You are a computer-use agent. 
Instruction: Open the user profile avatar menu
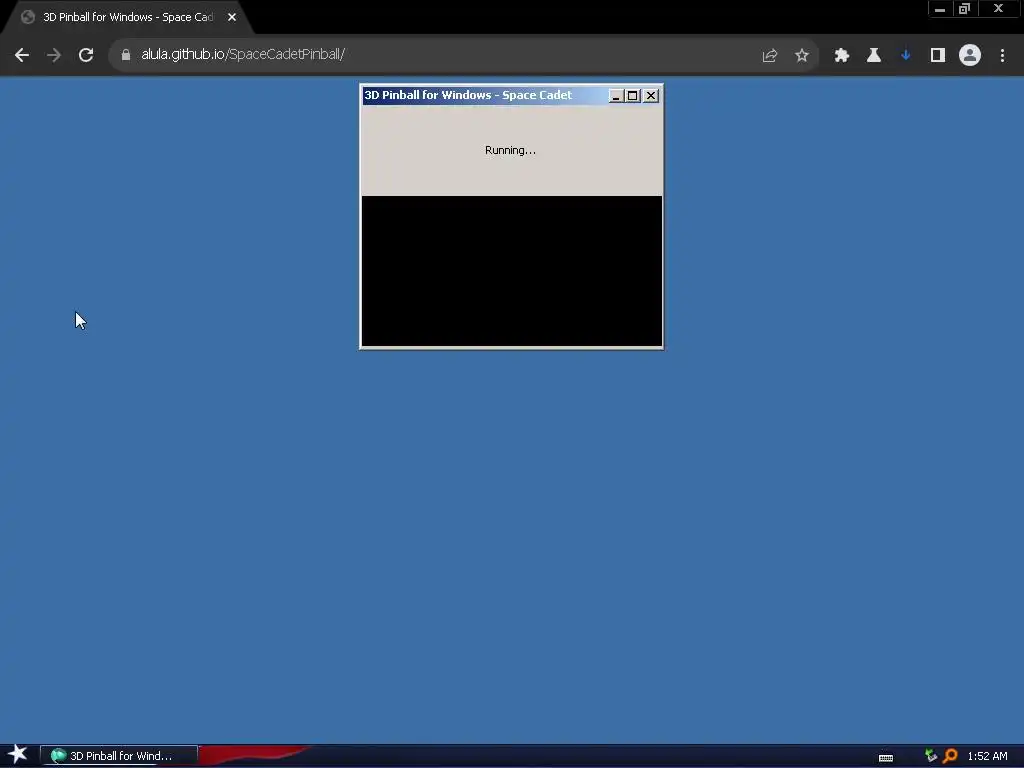click(970, 56)
